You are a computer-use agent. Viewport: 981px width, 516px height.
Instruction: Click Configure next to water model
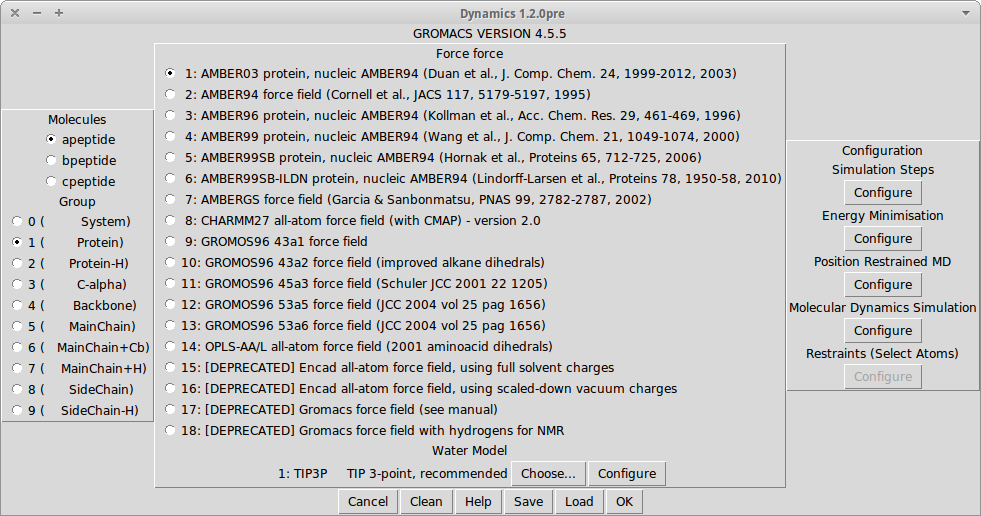point(627,474)
